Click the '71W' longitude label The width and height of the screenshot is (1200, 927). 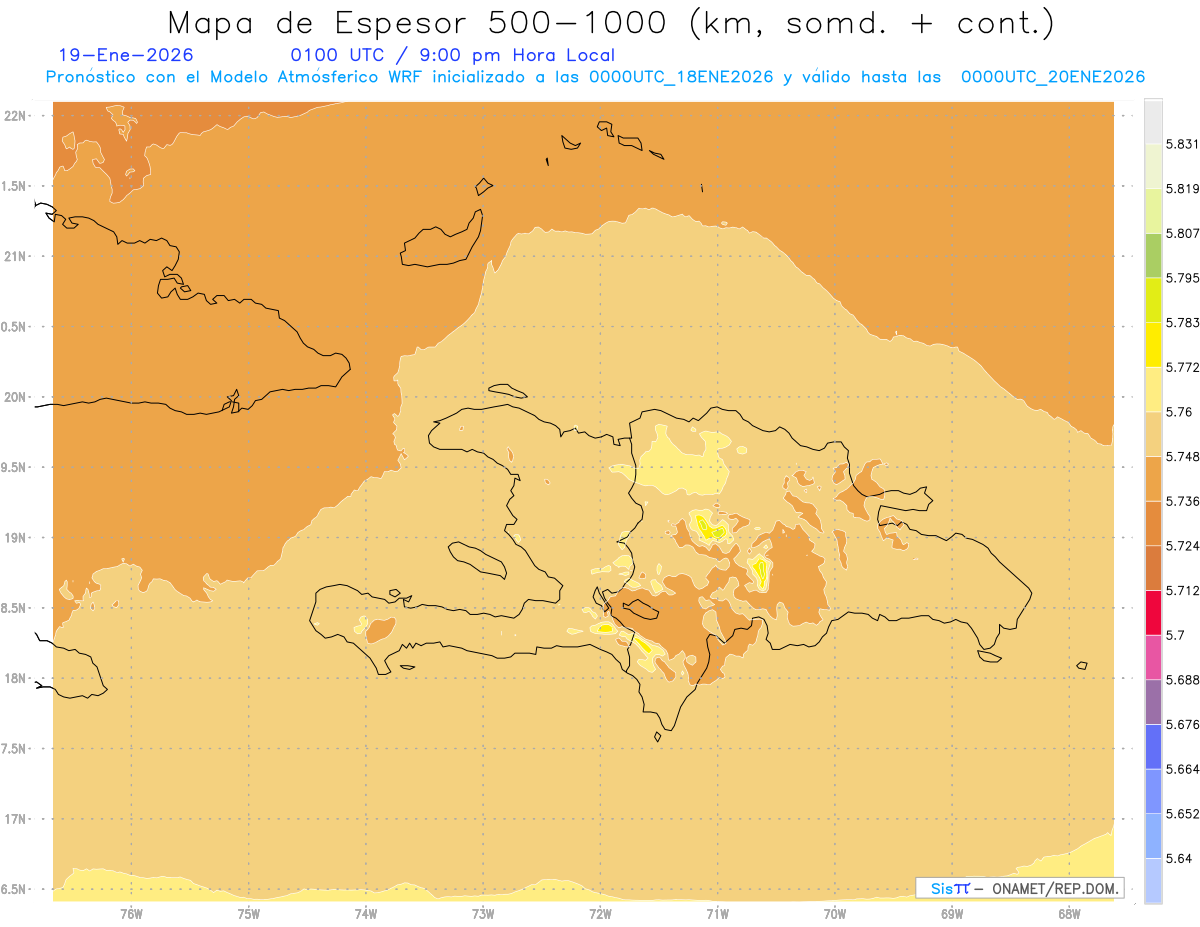point(717,913)
